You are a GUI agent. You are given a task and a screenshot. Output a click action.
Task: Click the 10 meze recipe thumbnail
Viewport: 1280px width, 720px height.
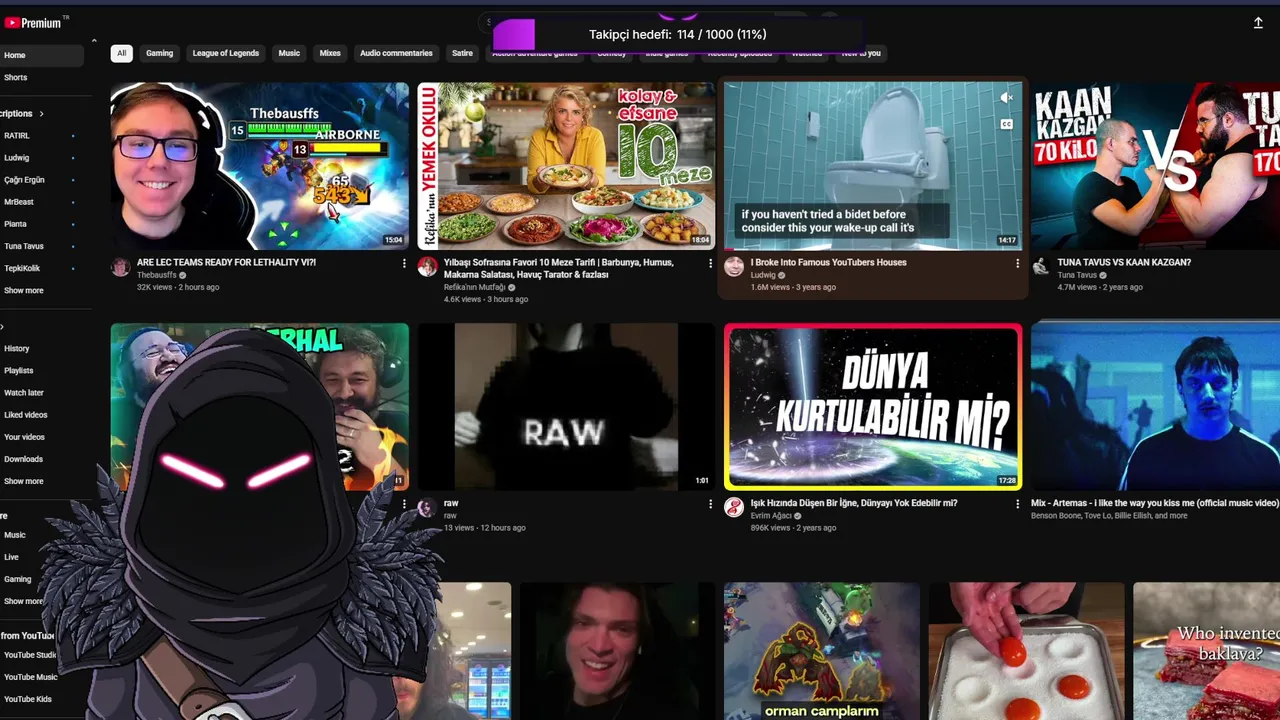pyautogui.click(x=567, y=166)
